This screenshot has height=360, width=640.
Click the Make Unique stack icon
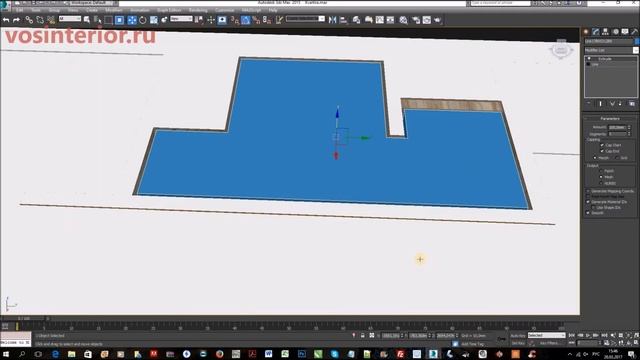(x=612, y=104)
